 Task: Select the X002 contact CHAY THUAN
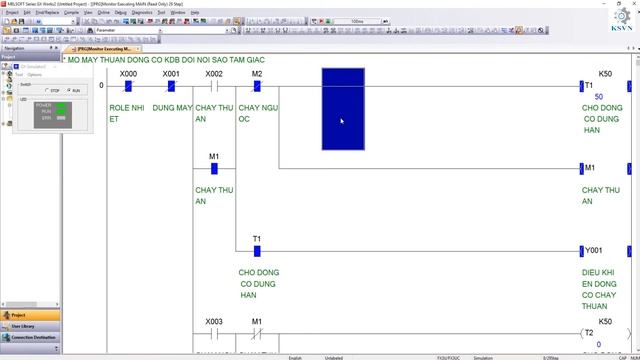pos(214,86)
